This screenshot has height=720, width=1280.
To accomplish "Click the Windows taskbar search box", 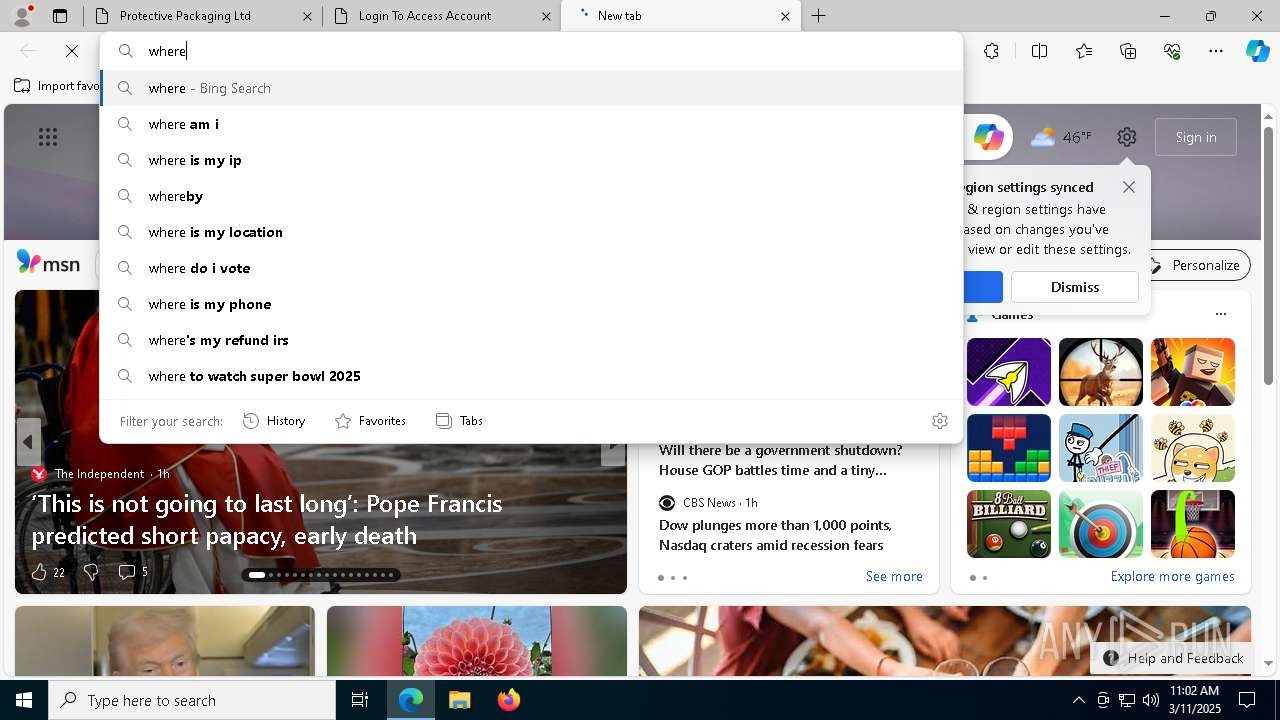I will click(192, 700).
